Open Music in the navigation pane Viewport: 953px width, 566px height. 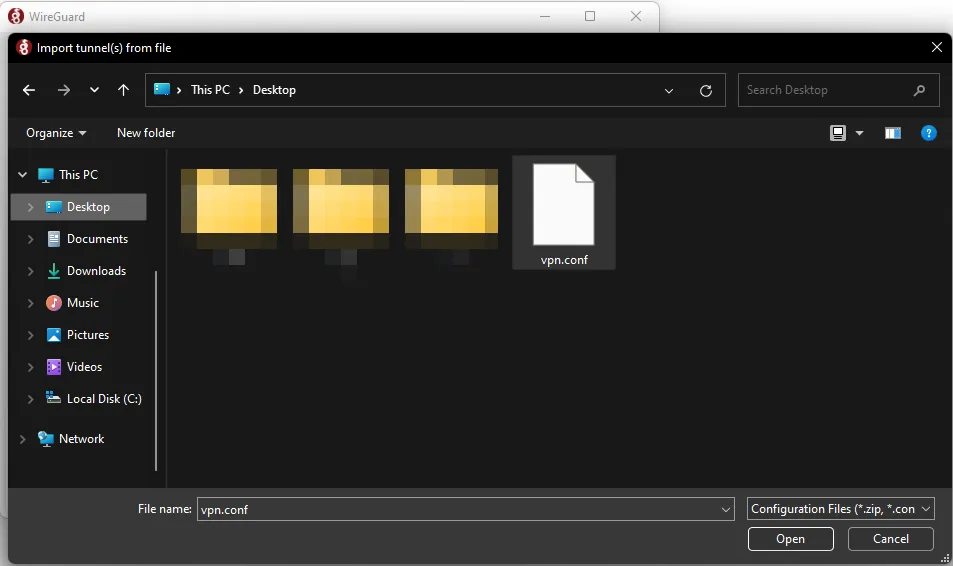(x=83, y=303)
